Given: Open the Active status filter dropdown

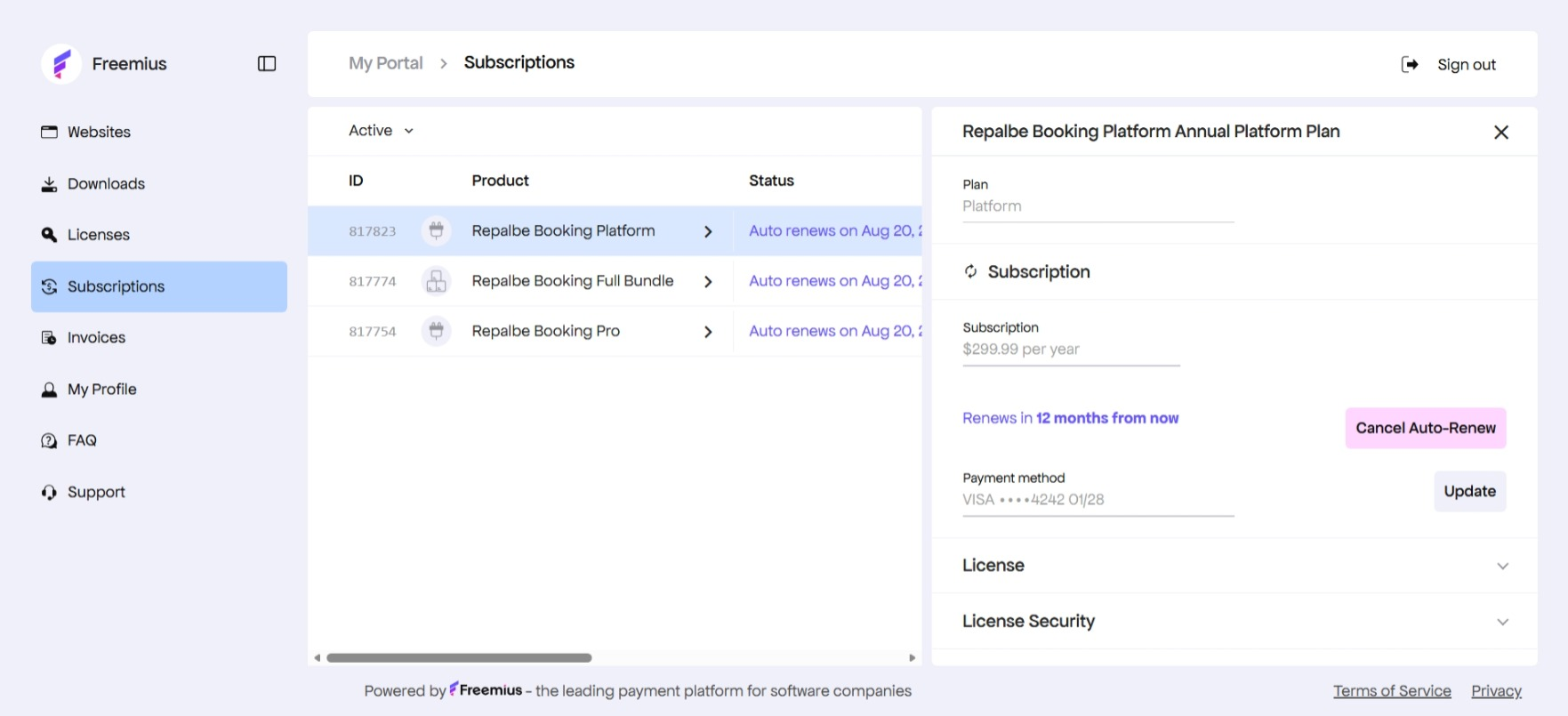Looking at the screenshot, I should click(381, 131).
